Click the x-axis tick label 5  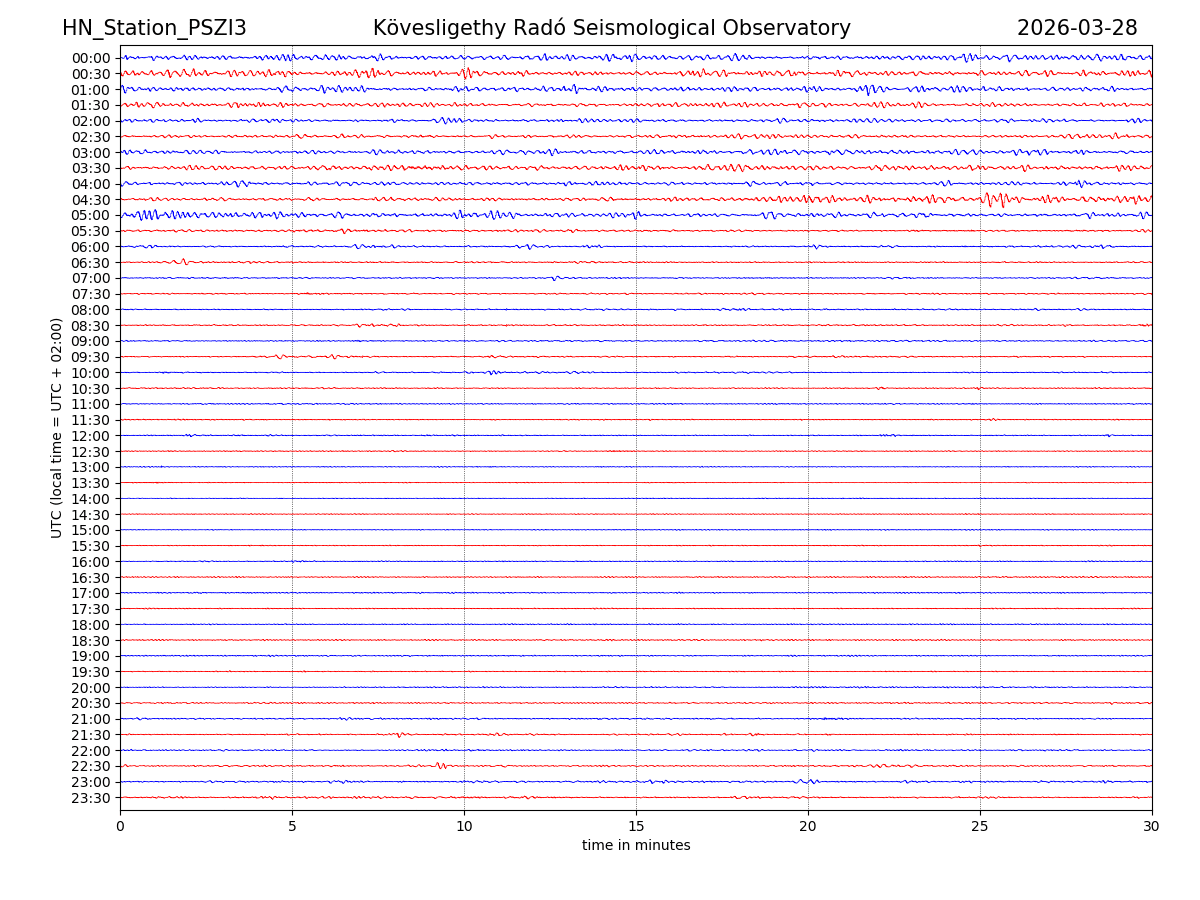click(292, 827)
